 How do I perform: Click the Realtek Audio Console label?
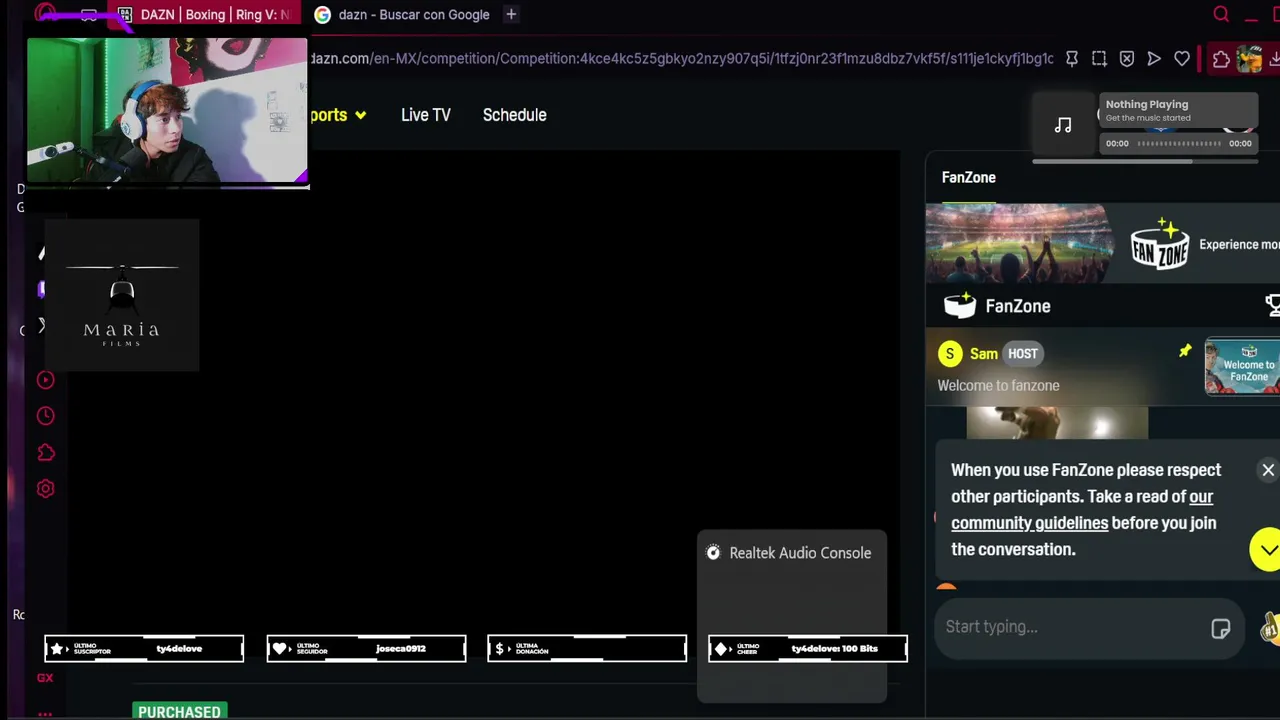(800, 553)
